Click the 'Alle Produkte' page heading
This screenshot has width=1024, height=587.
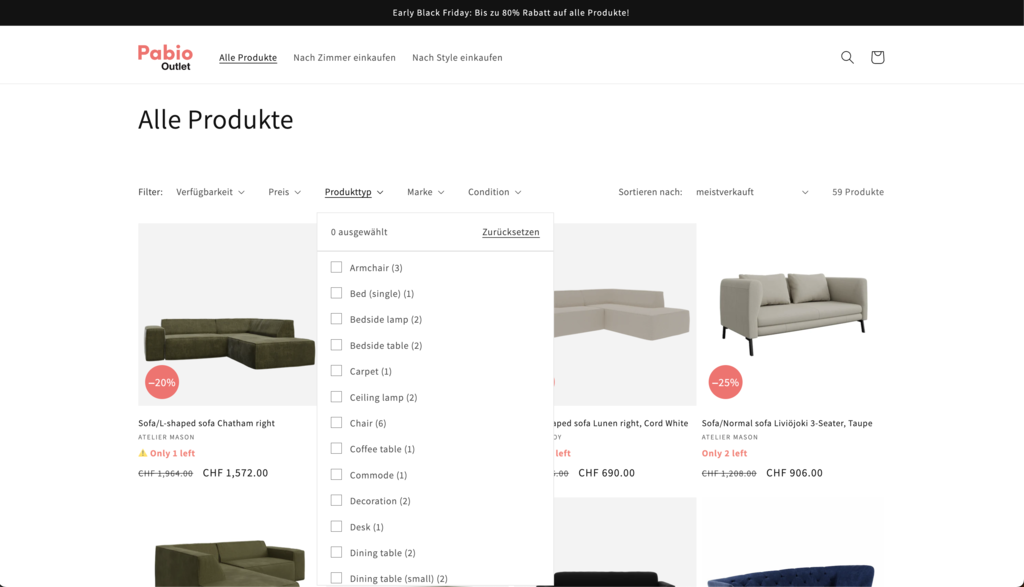[x=216, y=119]
